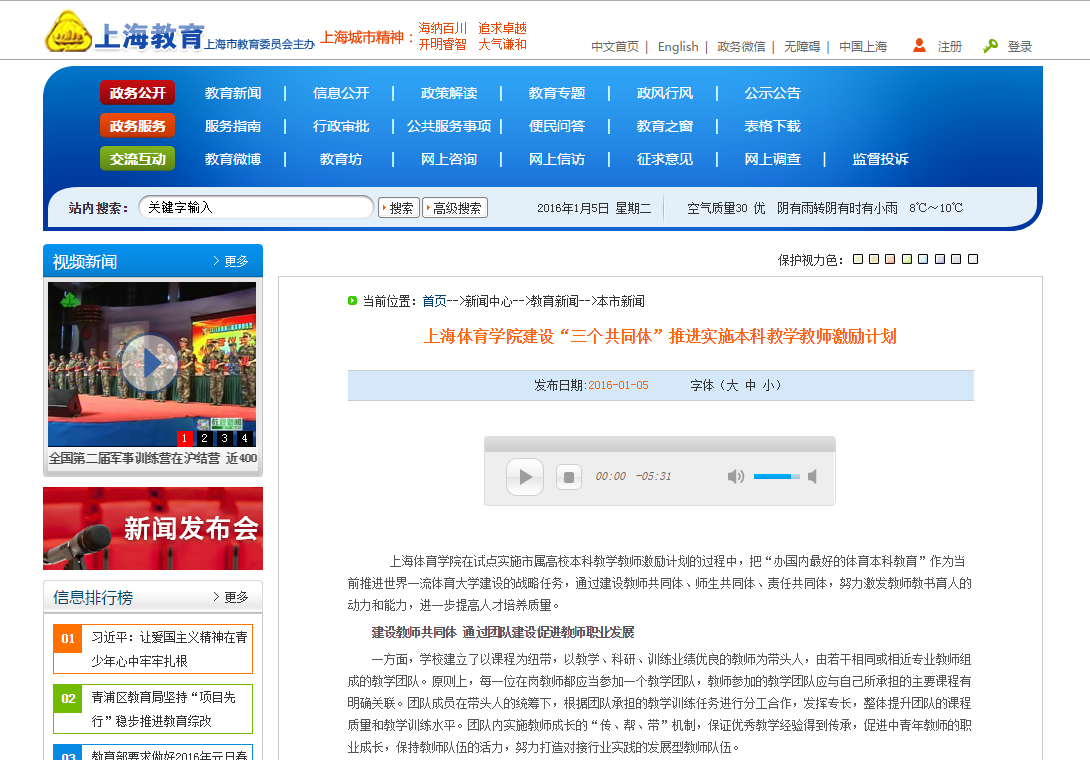Play the article audio narration
Viewport: 1090px width, 760px height.
coord(524,477)
